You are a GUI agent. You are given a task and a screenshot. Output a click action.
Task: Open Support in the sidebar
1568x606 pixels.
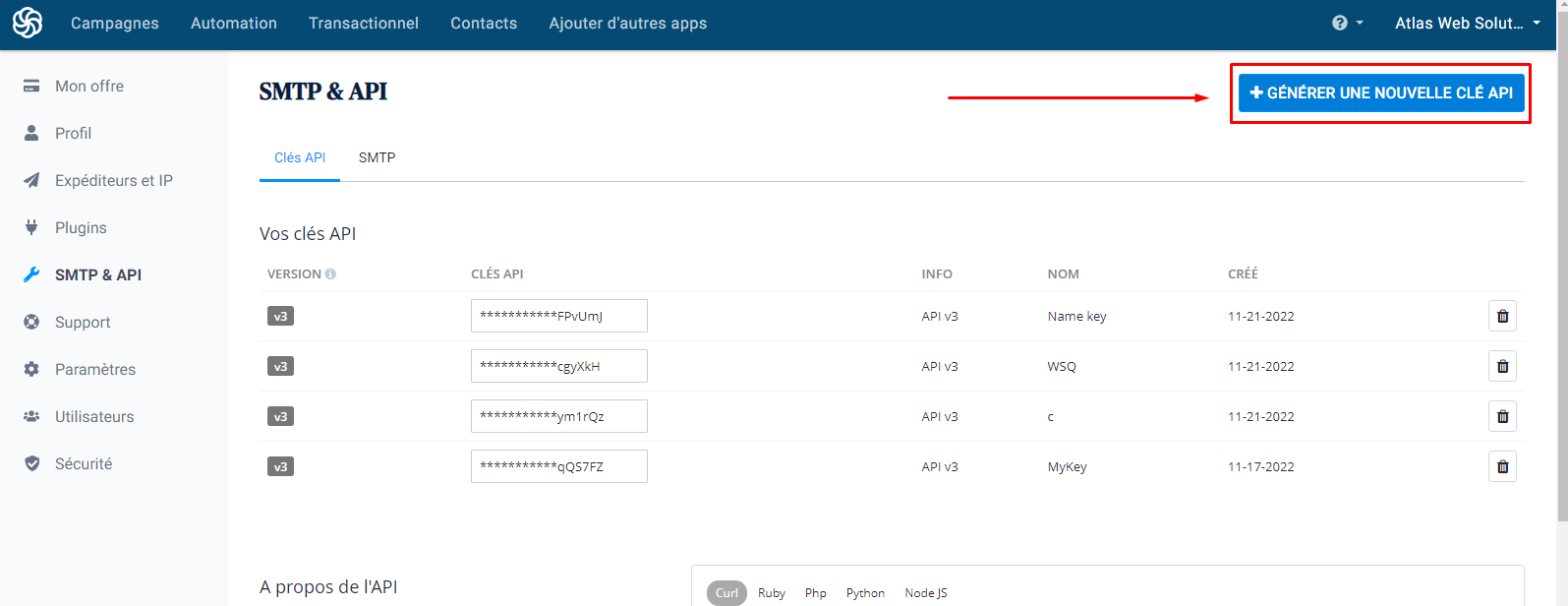(83, 322)
